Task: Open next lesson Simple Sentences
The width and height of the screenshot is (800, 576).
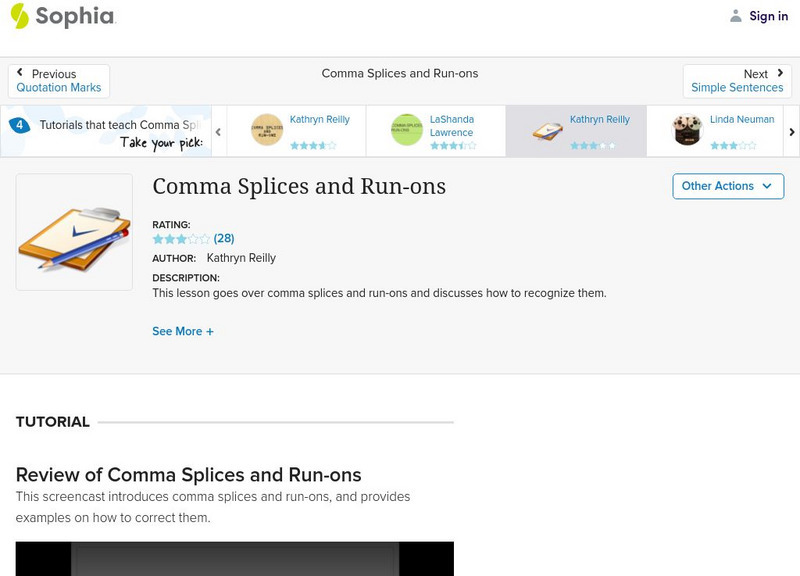Action: pos(737,80)
